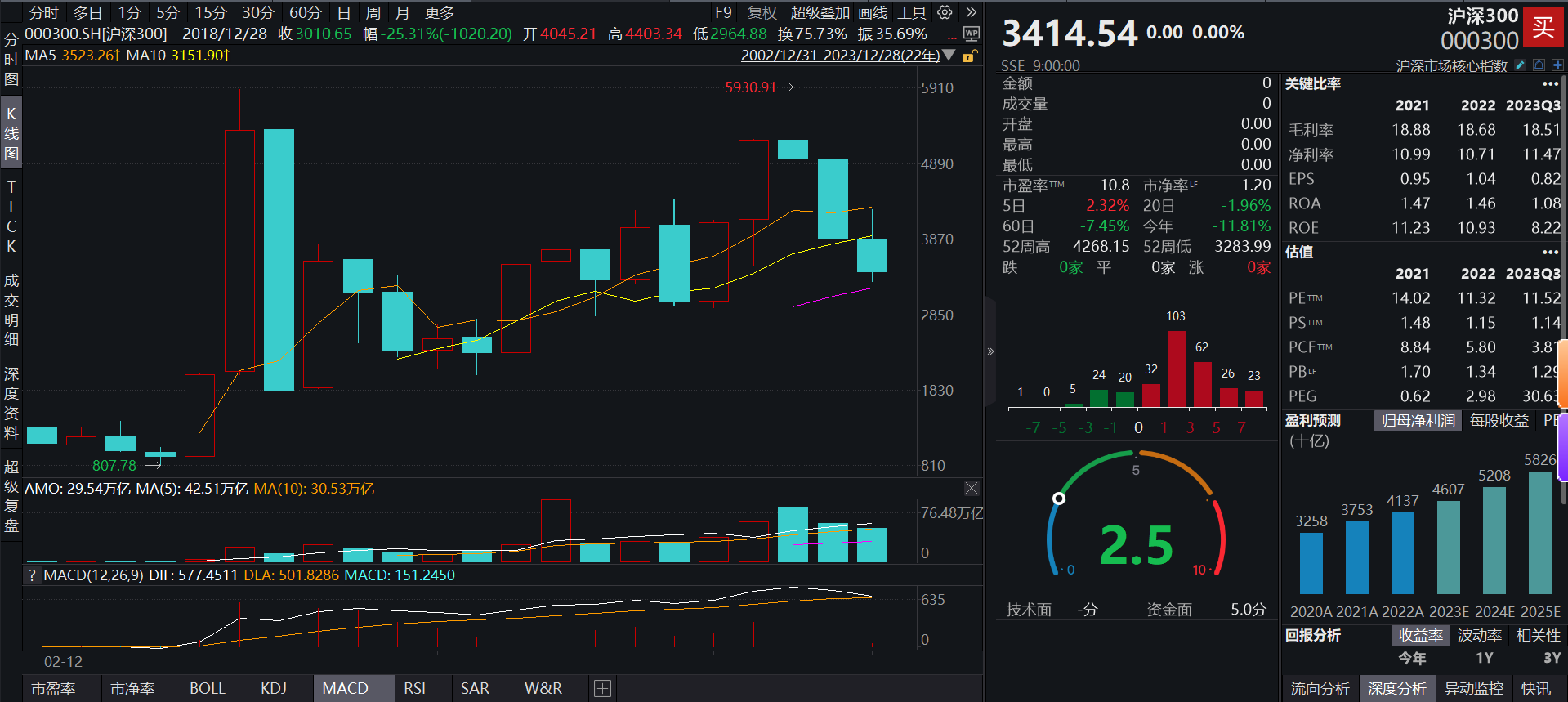Select the 1分 interval
Image resolution: width=1568 pixels, height=702 pixels.
pyautogui.click(x=130, y=12)
